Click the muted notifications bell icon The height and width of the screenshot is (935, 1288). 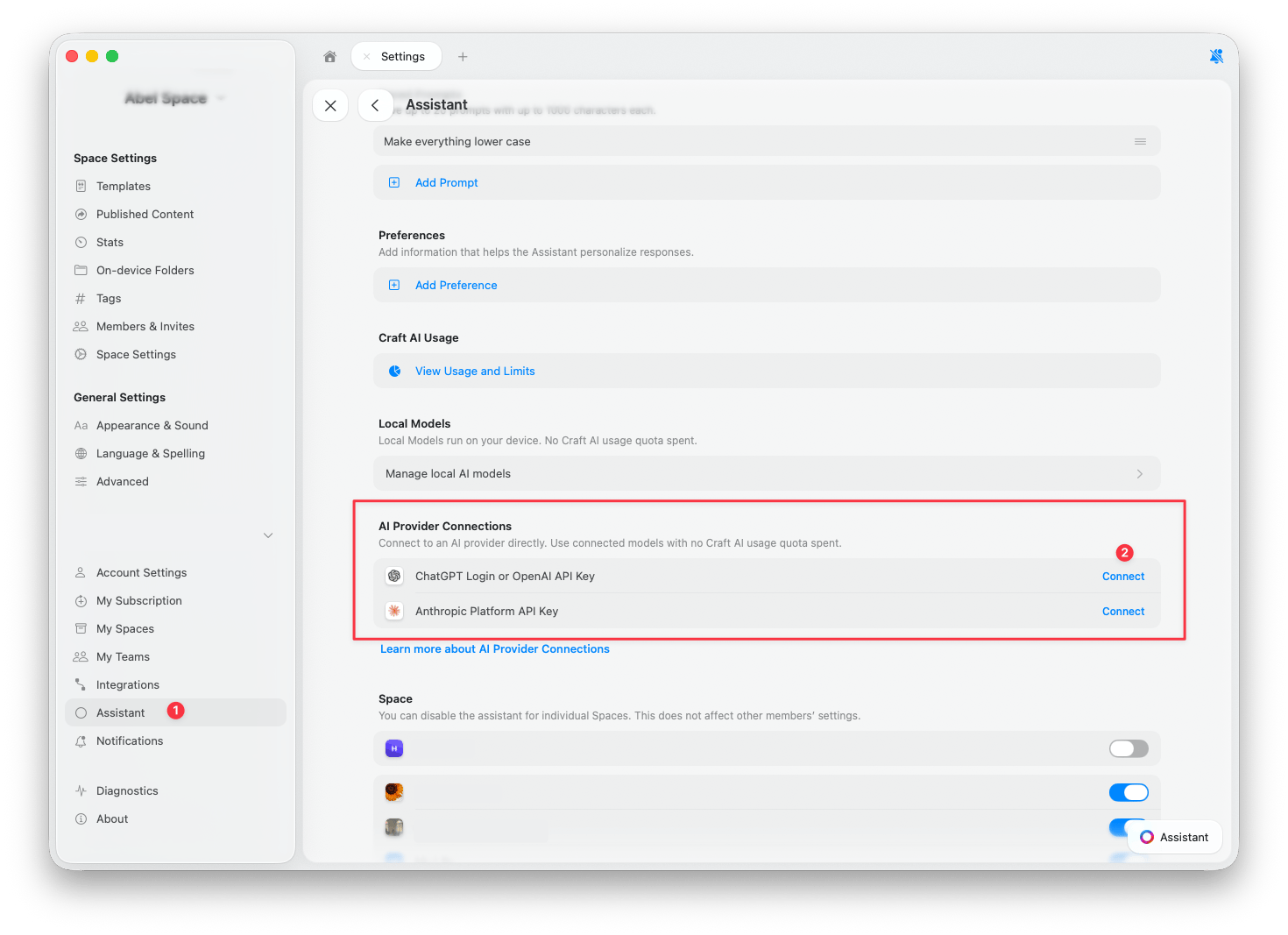click(1216, 56)
